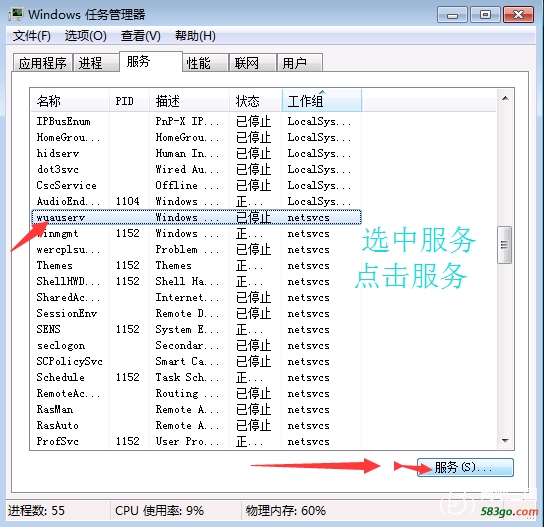Sort by the PID column header
Viewport: 544px width, 527px height.
pyautogui.click(x=129, y=101)
